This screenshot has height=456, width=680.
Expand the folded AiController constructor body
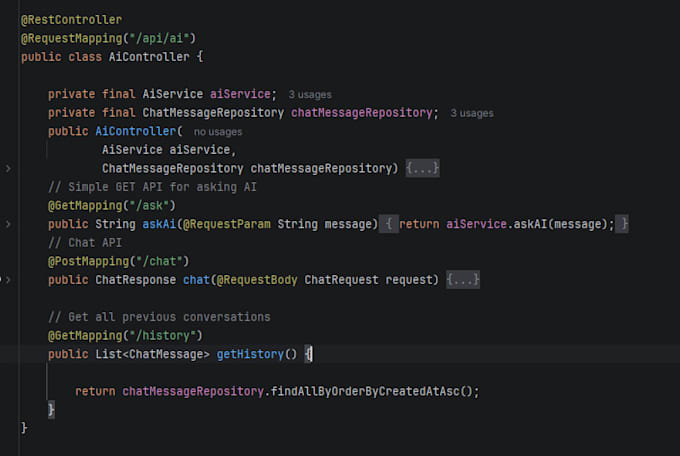422,168
